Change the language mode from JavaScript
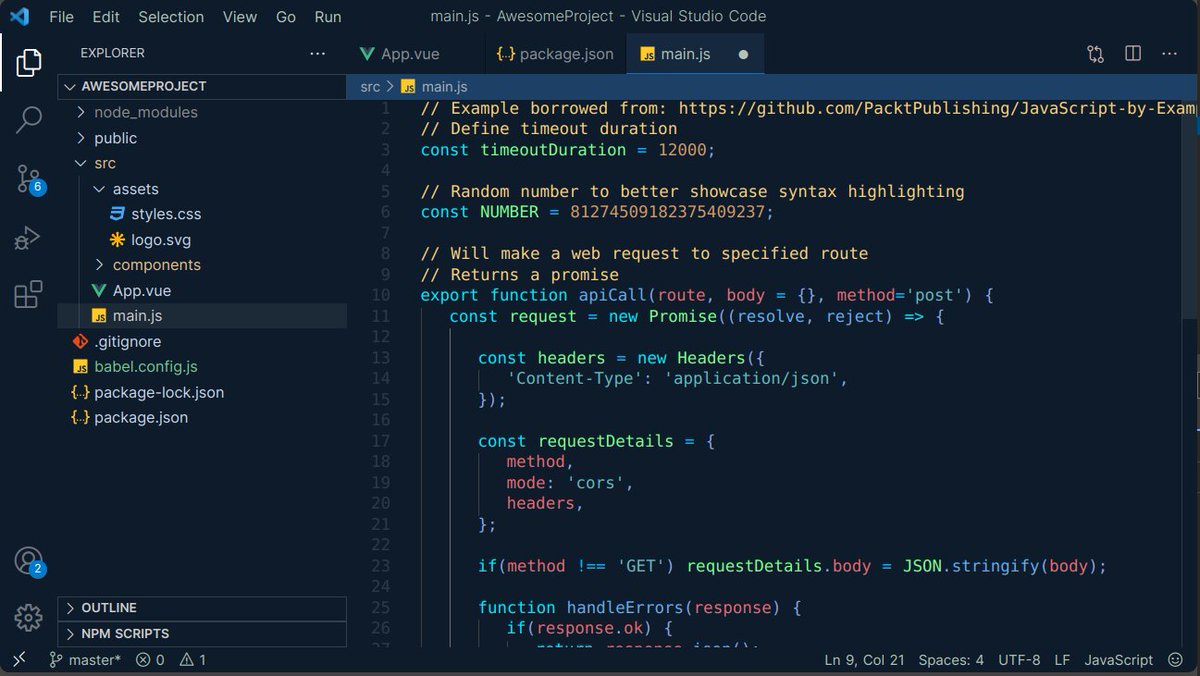1200x676 pixels. pyautogui.click(x=1118, y=660)
